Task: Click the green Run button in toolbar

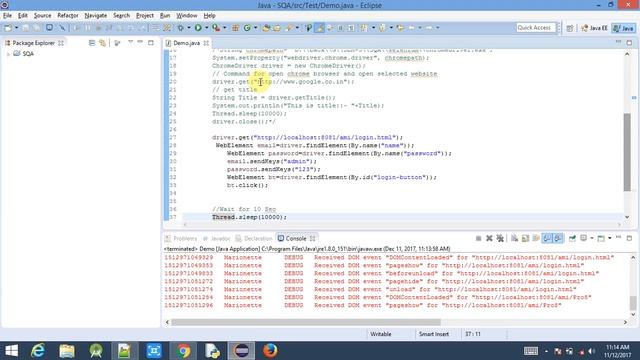Action: 198,28
